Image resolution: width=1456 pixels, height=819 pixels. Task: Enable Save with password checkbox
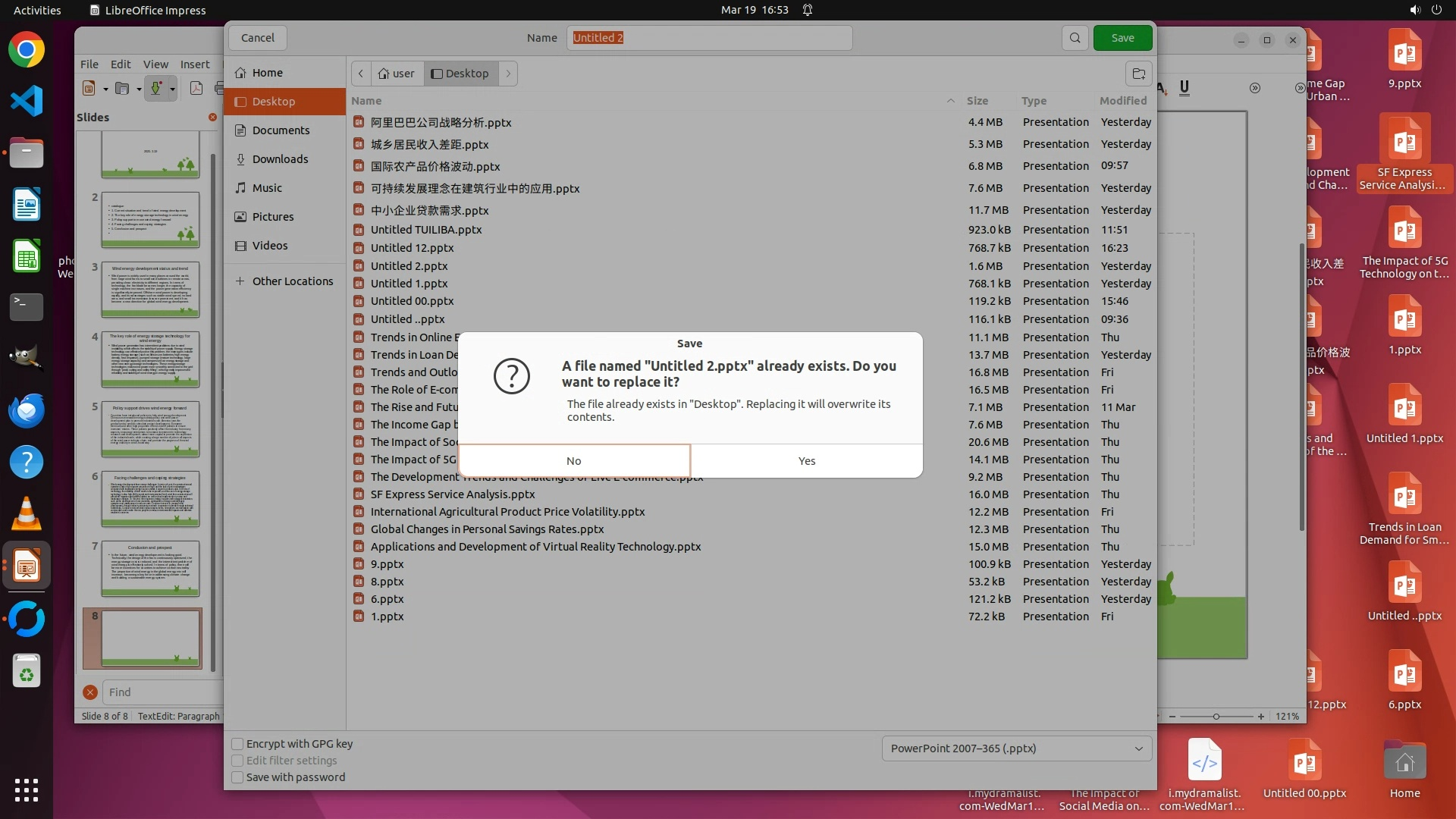coord(238,777)
